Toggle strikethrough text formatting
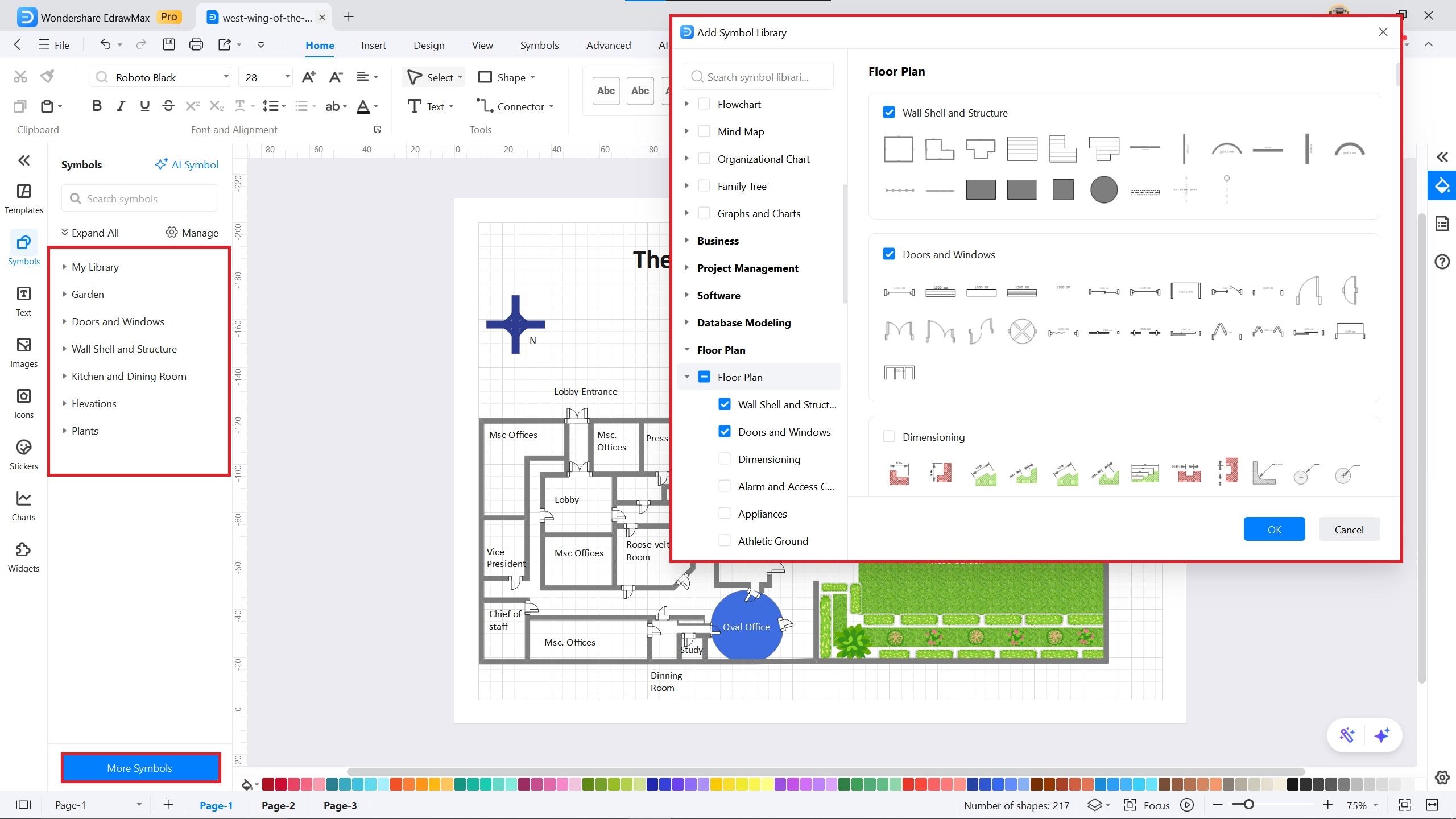1456x819 pixels. 168,106
